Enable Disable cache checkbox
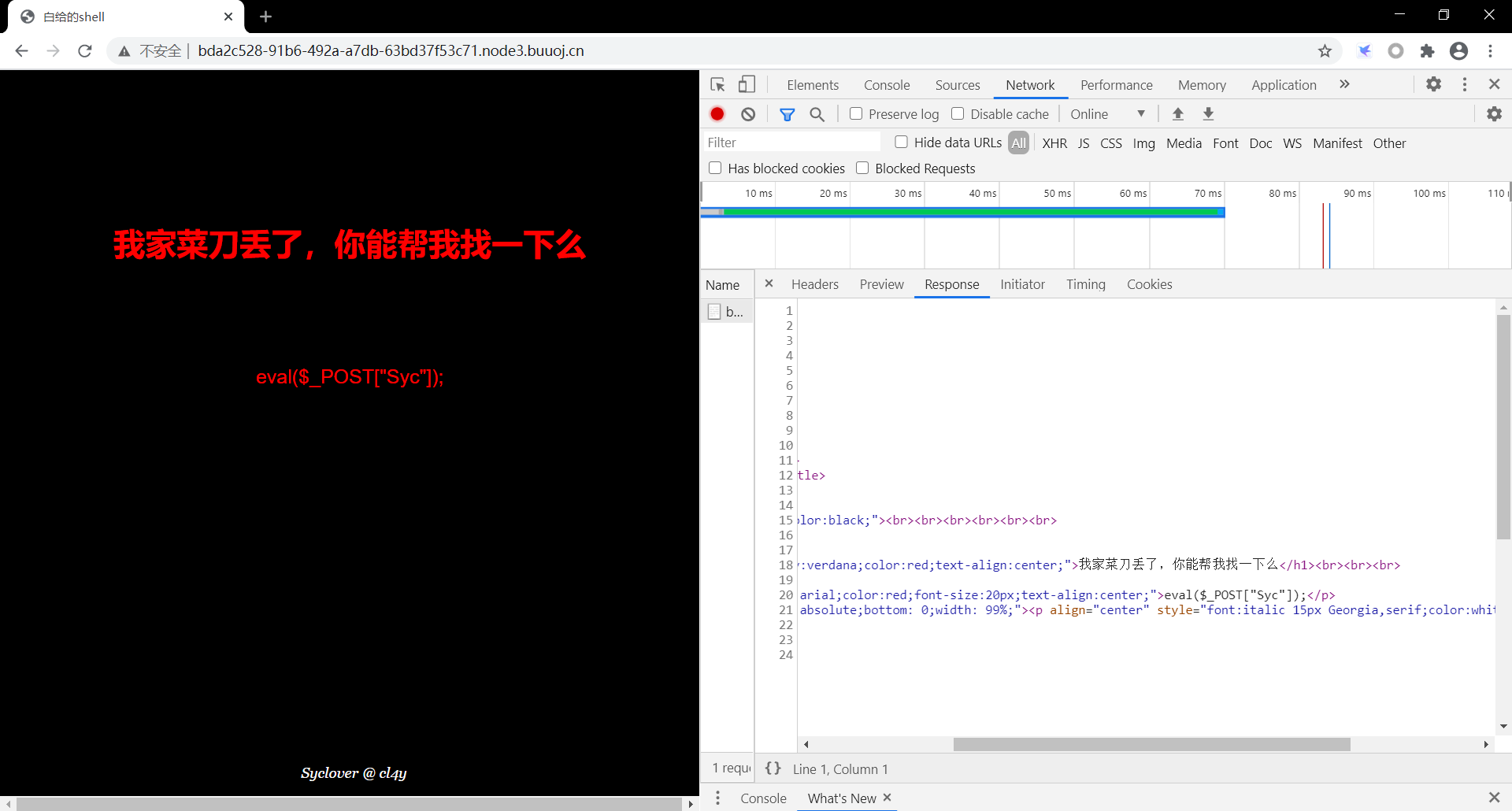This screenshot has height=811, width=1512. pos(958,113)
